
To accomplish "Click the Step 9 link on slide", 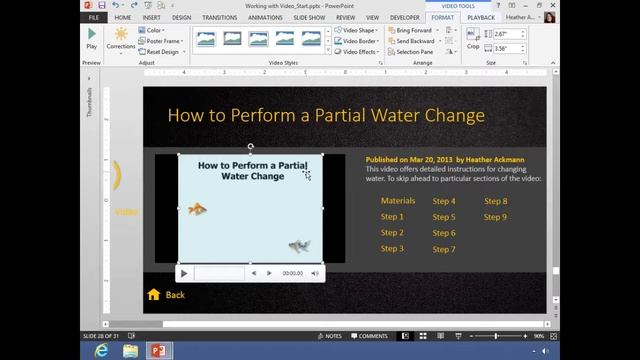I will 495,217.
